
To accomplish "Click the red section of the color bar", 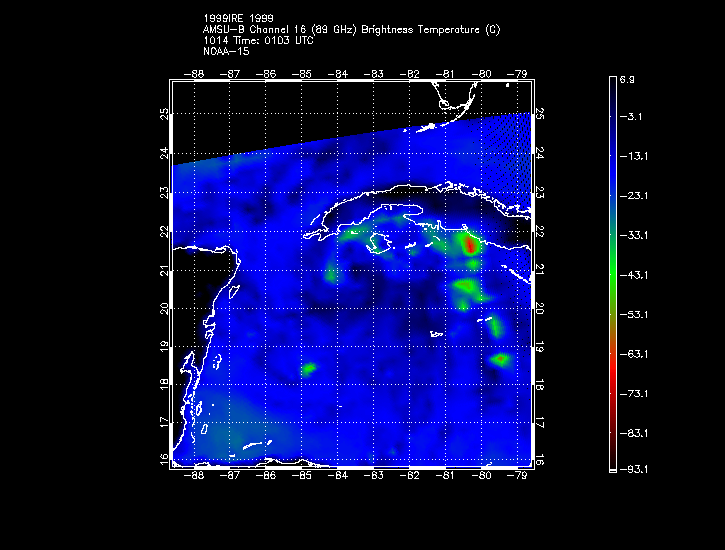I will click(613, 370).
